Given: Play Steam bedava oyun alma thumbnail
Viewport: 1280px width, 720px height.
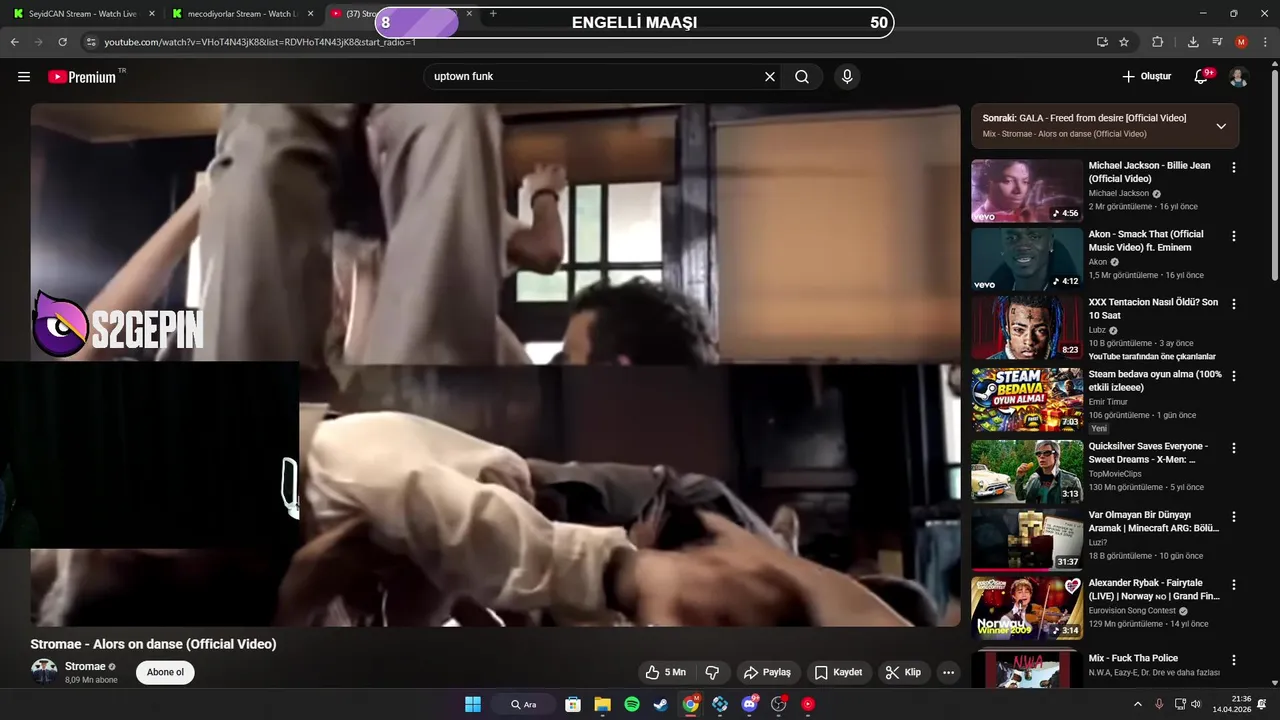Looking at the screenshot, I should pos(1027,399).
